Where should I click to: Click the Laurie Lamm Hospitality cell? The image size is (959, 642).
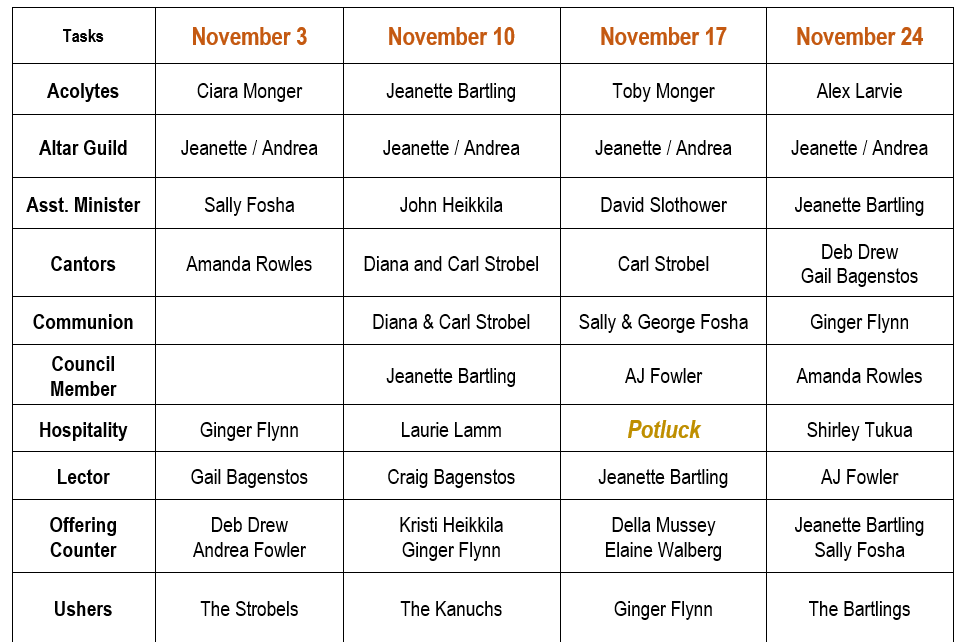pyautogui.click(x=451, y=429)
